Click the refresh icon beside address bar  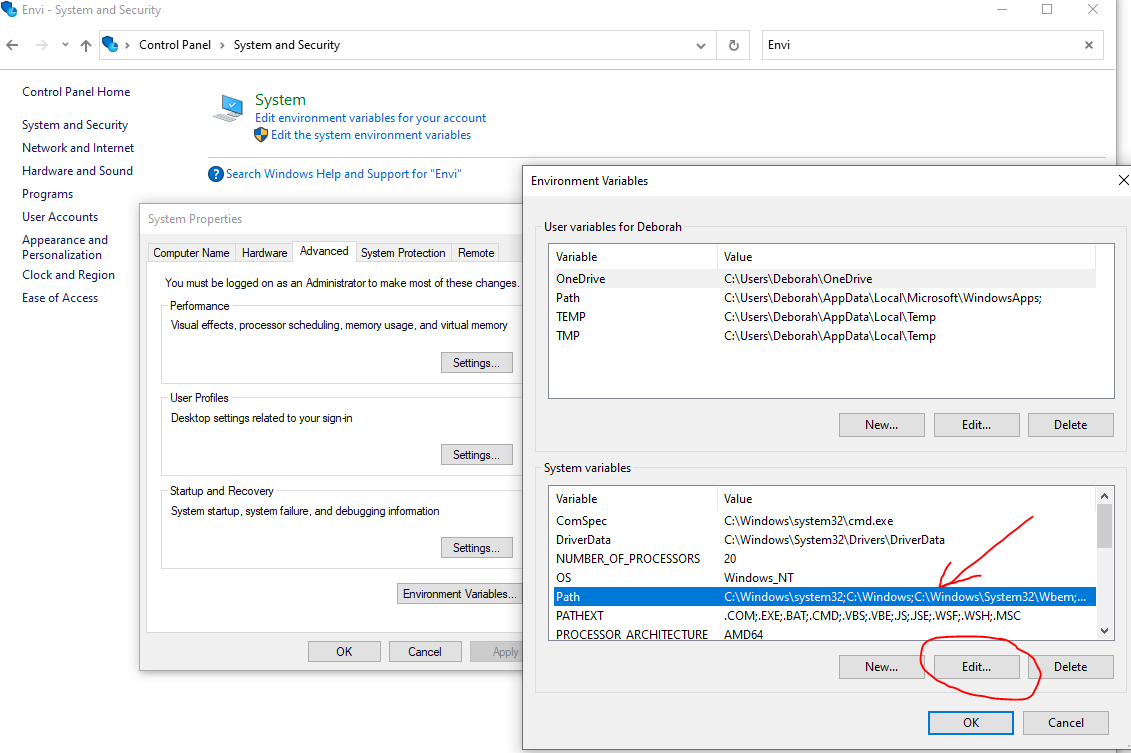(x=734, y=45)
